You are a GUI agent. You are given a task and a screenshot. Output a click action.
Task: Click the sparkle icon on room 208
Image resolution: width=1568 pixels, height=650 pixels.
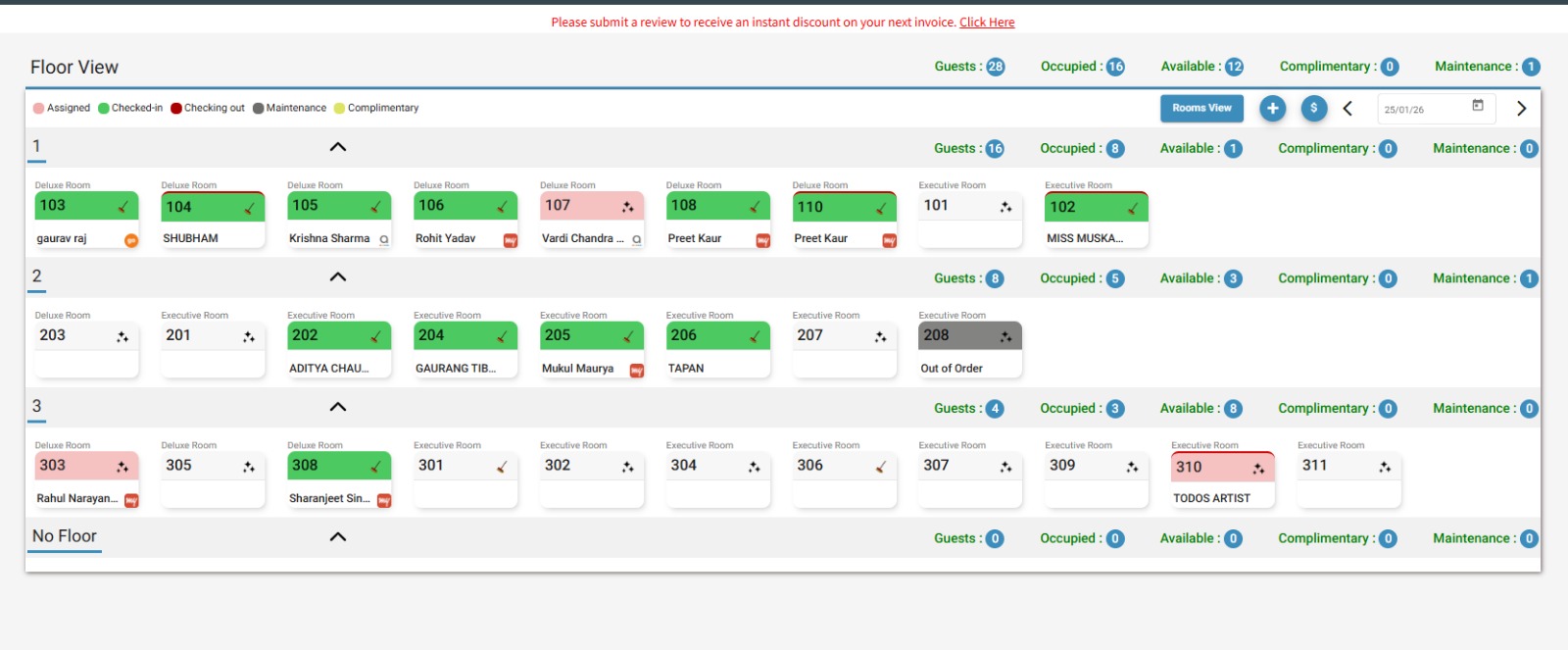(x=1005, y=336)
